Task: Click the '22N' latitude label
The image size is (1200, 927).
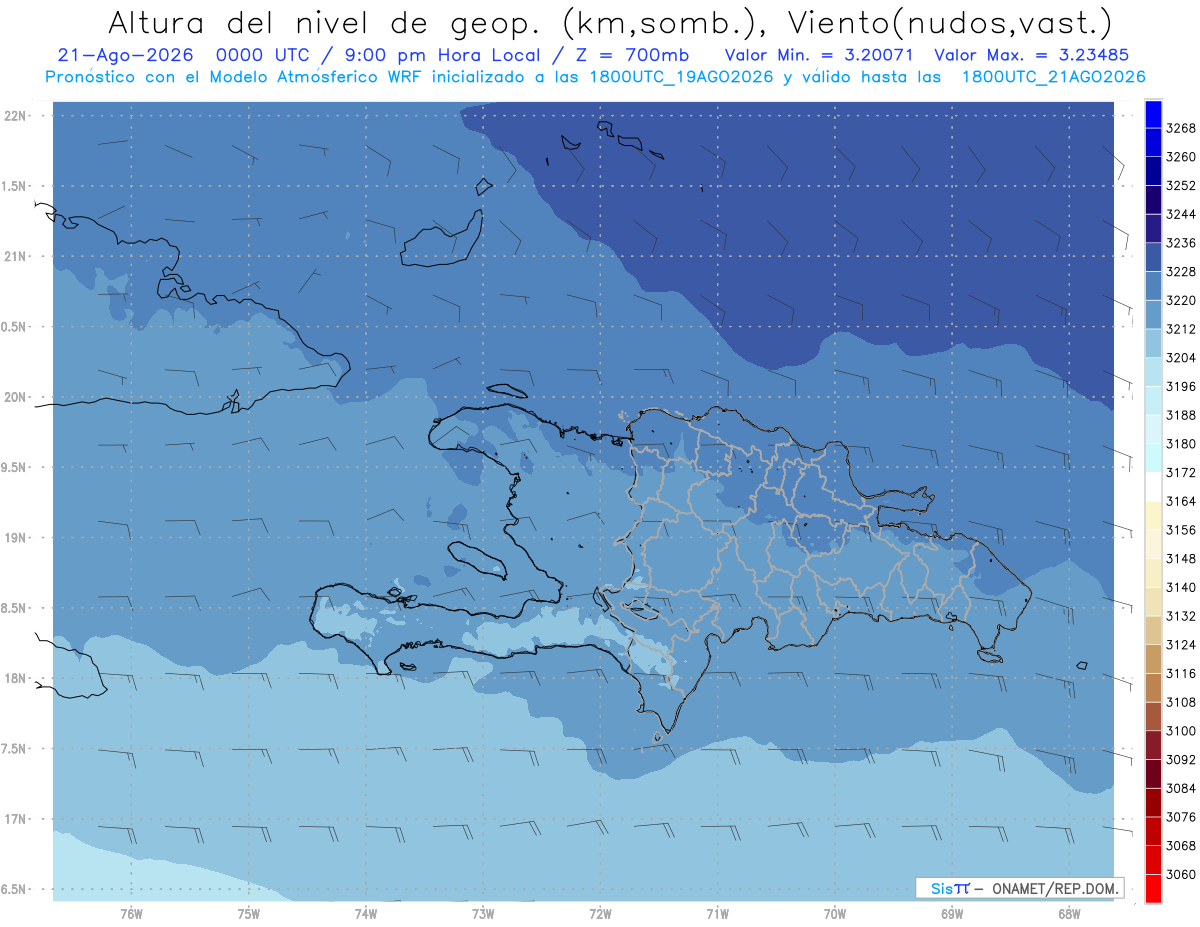Action: click(x=15, y=116)
